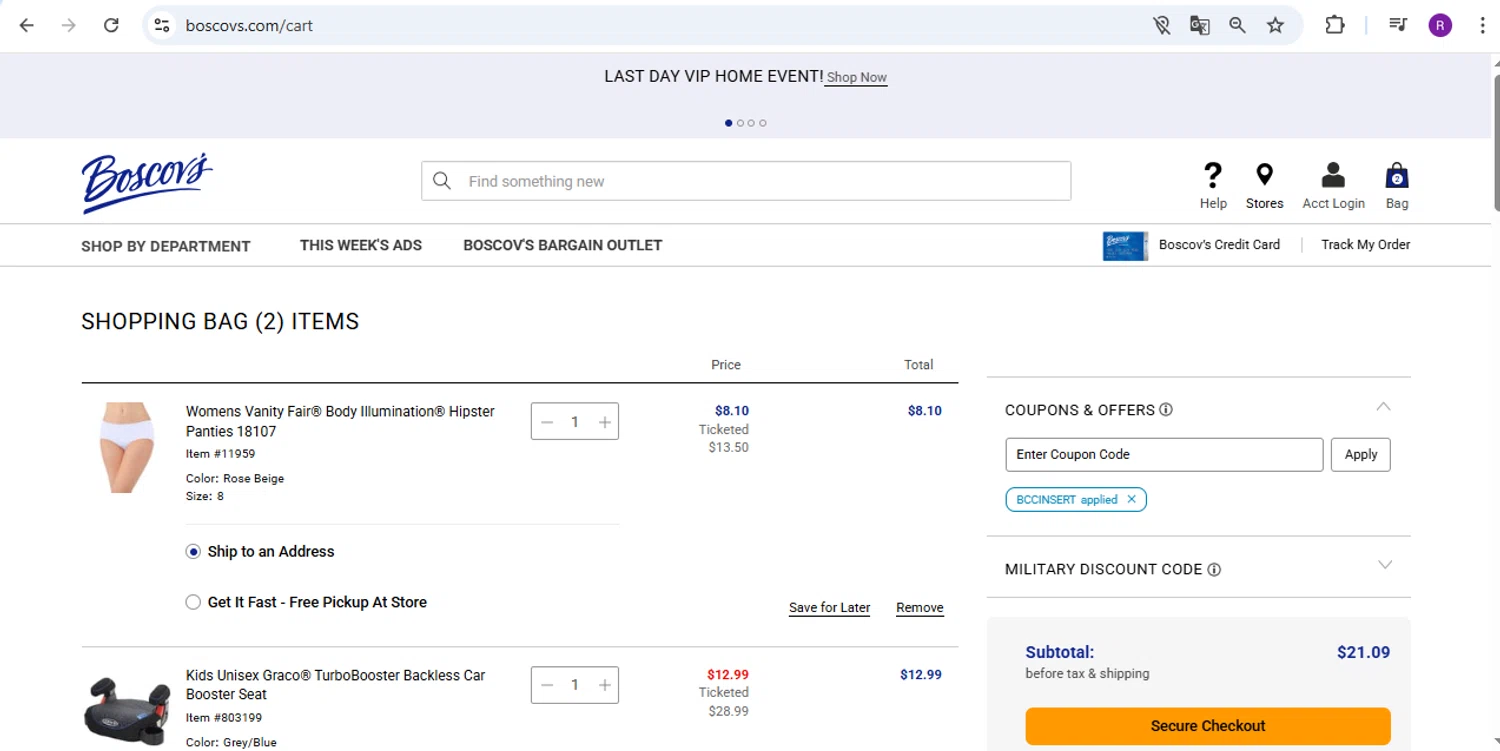1500x751 pixels.
Task: Click the Color: Rose Beige text
Action: pos(235,479)
